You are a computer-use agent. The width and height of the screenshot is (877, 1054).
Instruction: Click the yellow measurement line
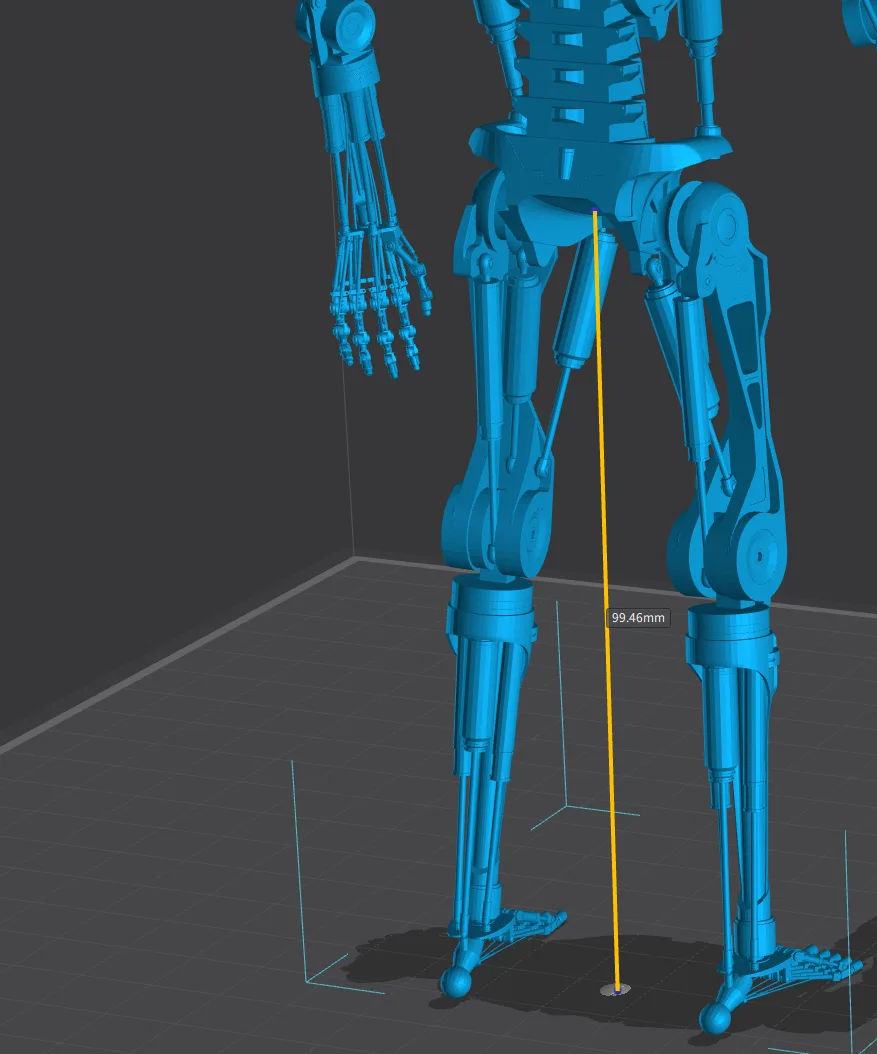(x=605, y=600)
